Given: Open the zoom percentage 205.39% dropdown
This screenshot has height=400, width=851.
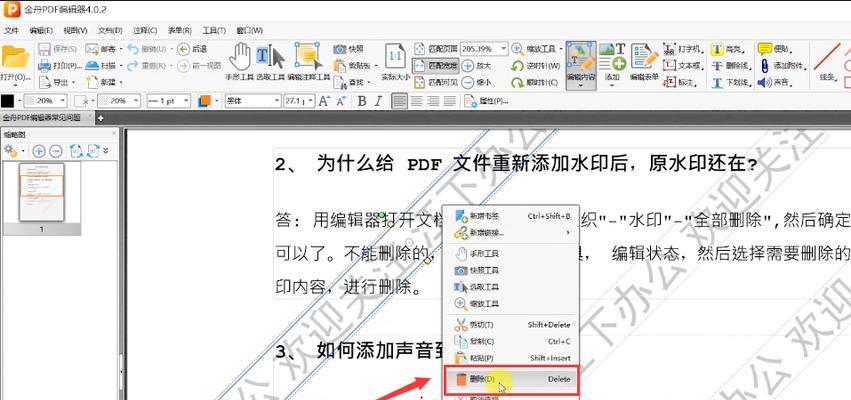Looking at the screenshot, I should coord(503,49).
